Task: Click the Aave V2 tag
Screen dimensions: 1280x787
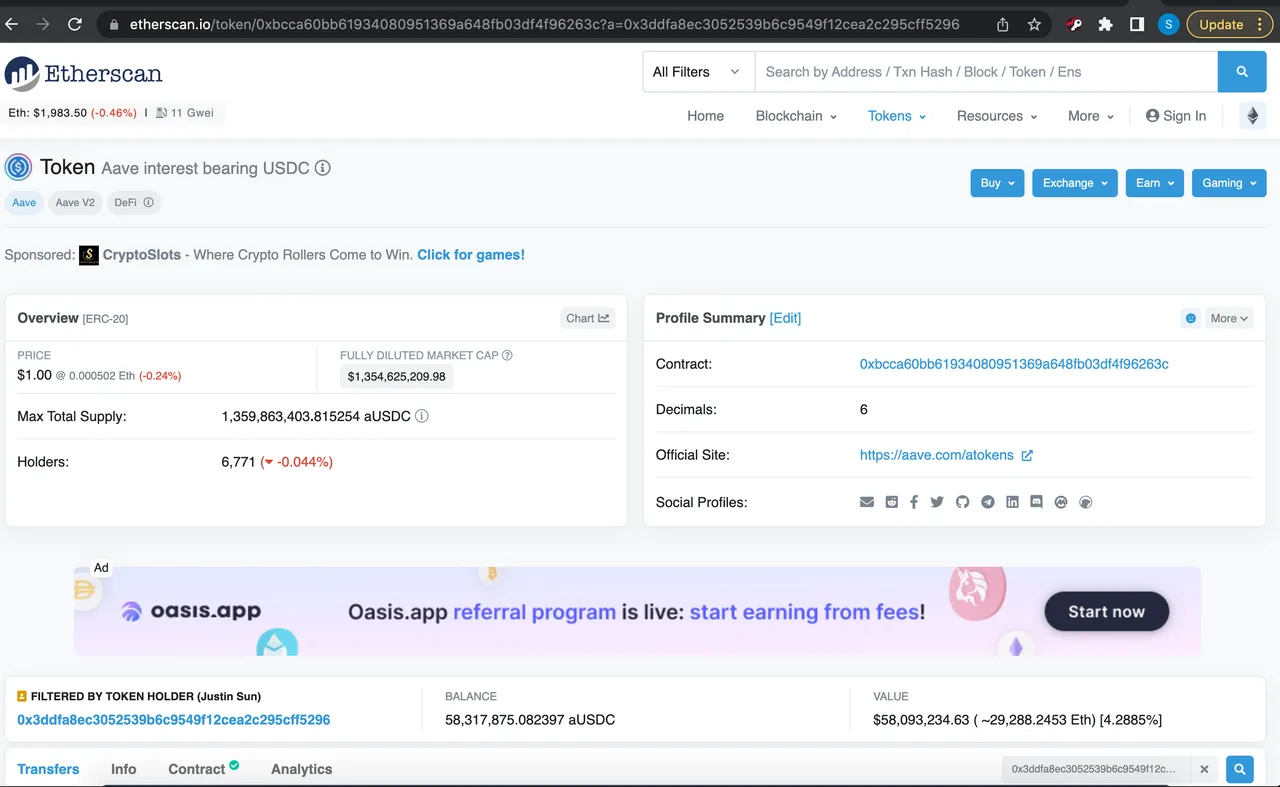Action: [75, 203]
